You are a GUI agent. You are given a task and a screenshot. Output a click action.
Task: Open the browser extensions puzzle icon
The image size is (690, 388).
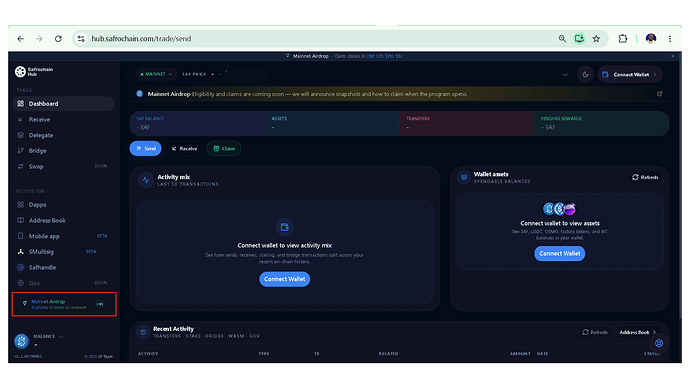coord(622,39)
